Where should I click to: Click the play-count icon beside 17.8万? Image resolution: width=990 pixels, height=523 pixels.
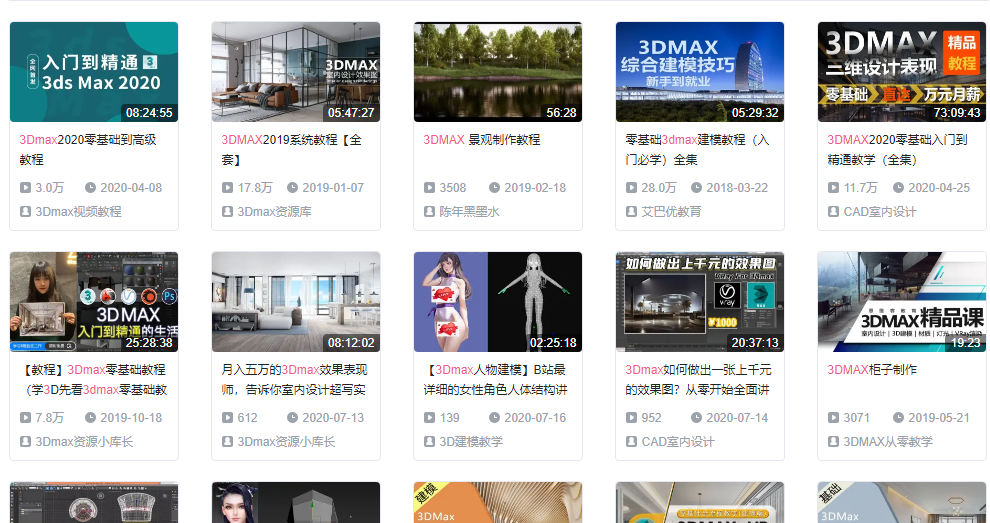[227, 188]
